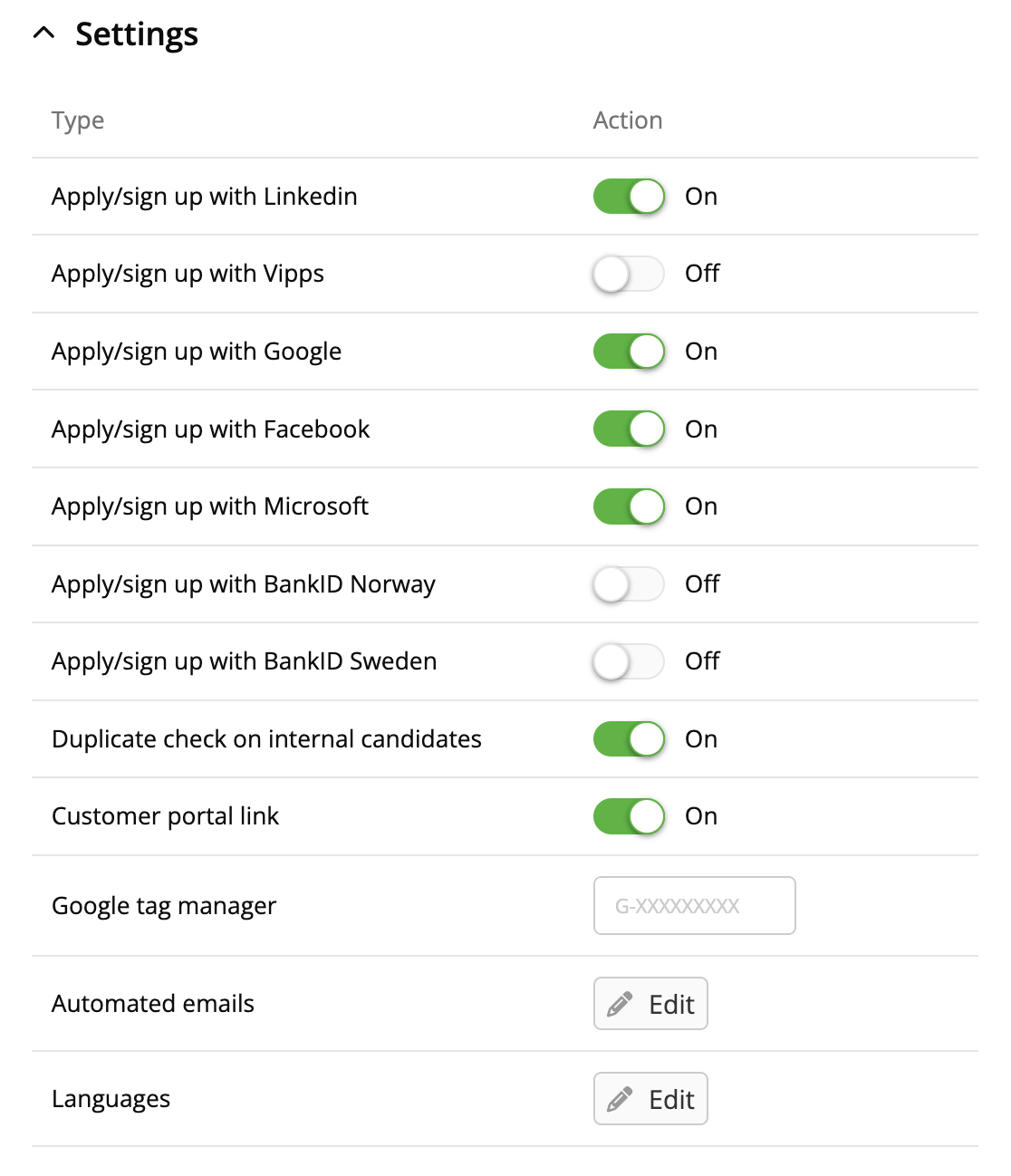This screenshot has height=1176, width=1011.
Task: Turn off Customer portal link toggle
Action: pos(629,816)
